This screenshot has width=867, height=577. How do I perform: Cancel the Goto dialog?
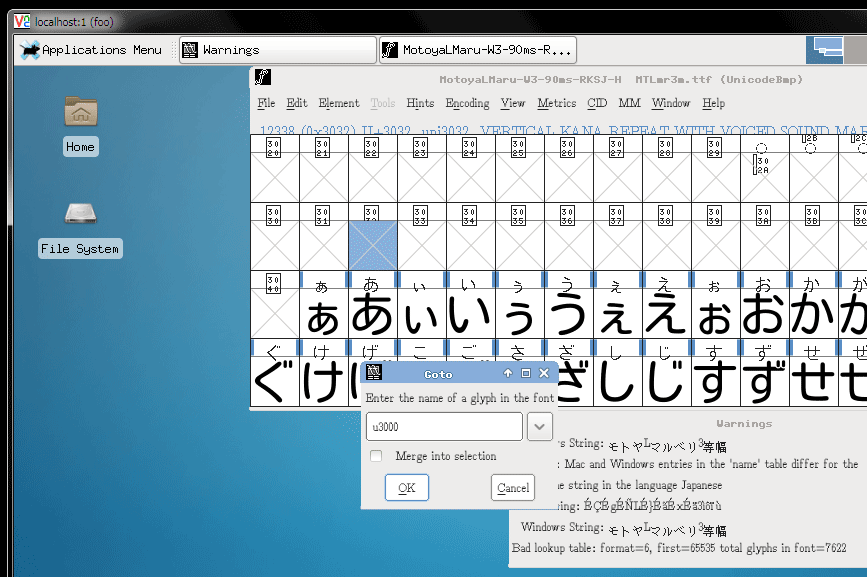513,487
